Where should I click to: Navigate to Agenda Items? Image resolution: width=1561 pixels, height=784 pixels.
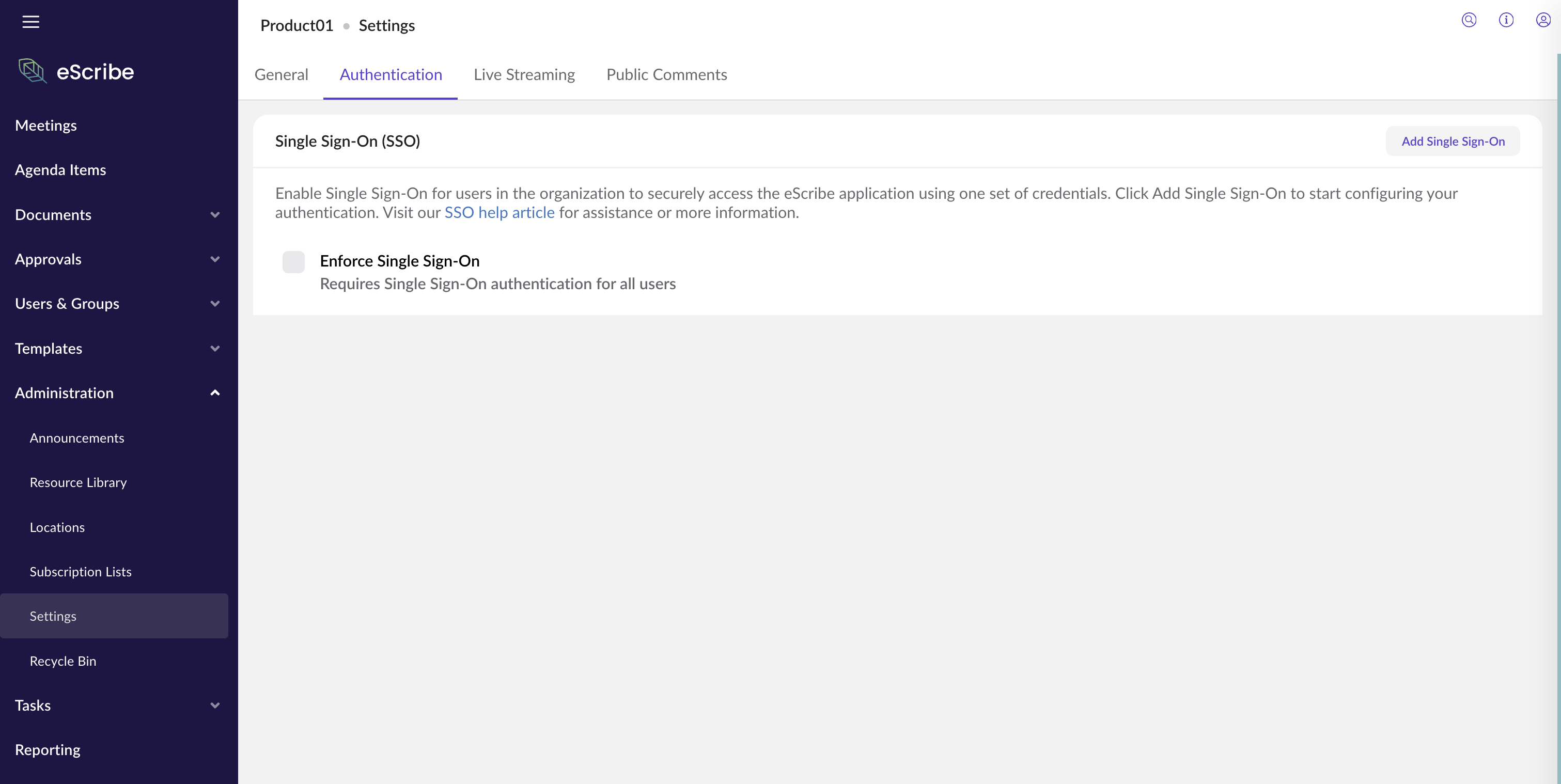60,169
